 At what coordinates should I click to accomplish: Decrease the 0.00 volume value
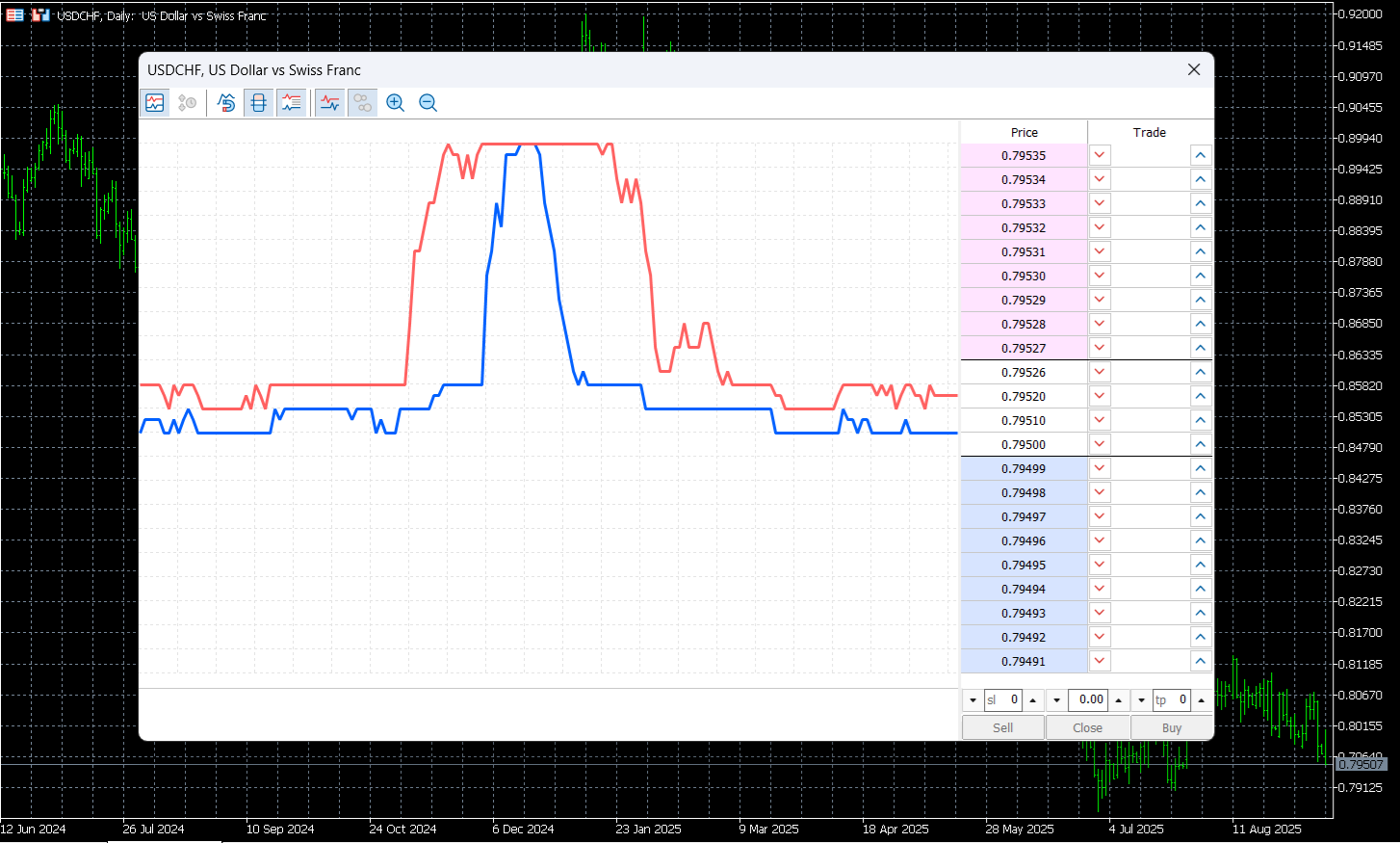coord(1057,700)
